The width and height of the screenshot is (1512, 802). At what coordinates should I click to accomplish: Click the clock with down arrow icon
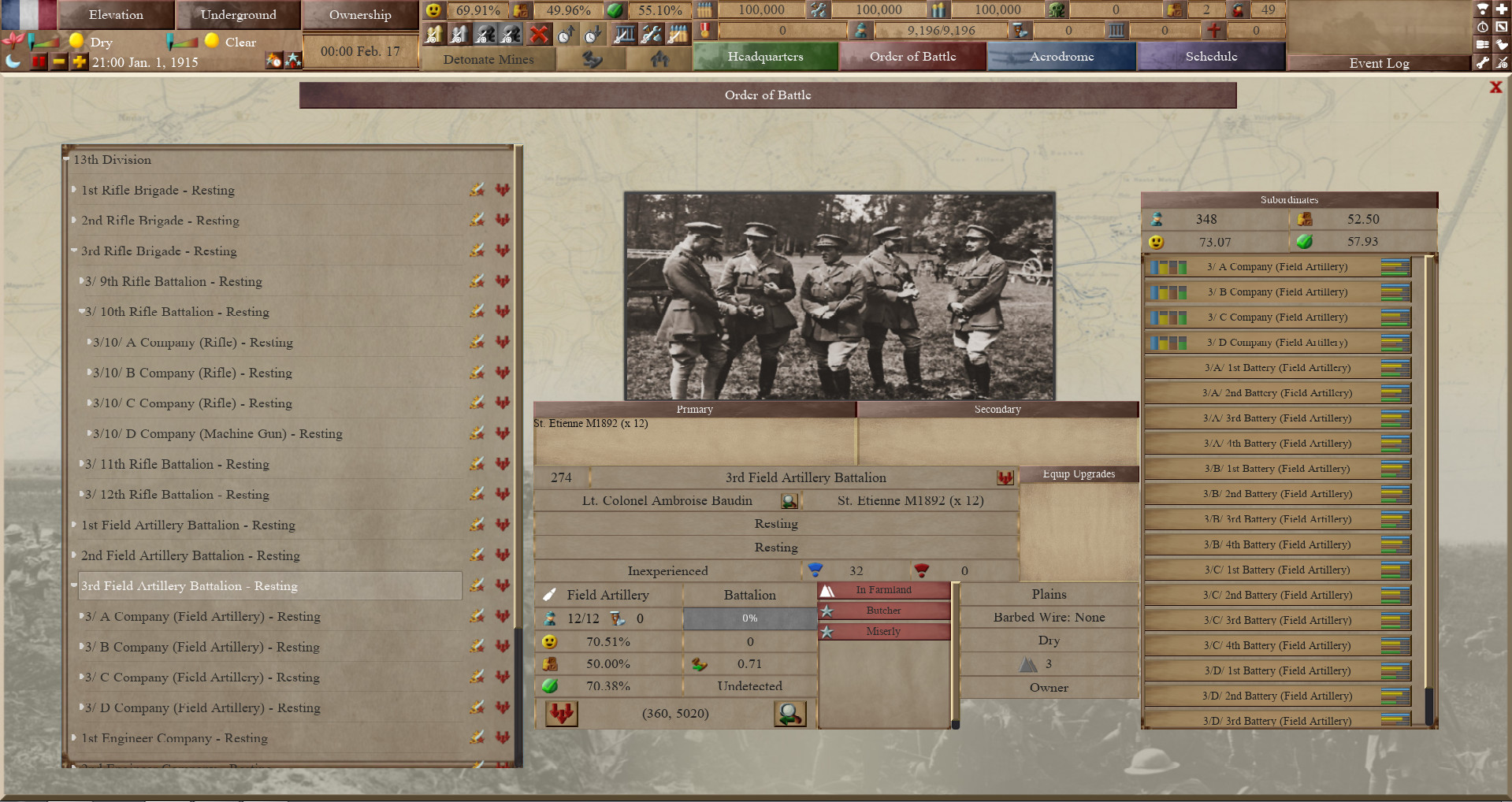pyautogui.click(x=593, y=34)
